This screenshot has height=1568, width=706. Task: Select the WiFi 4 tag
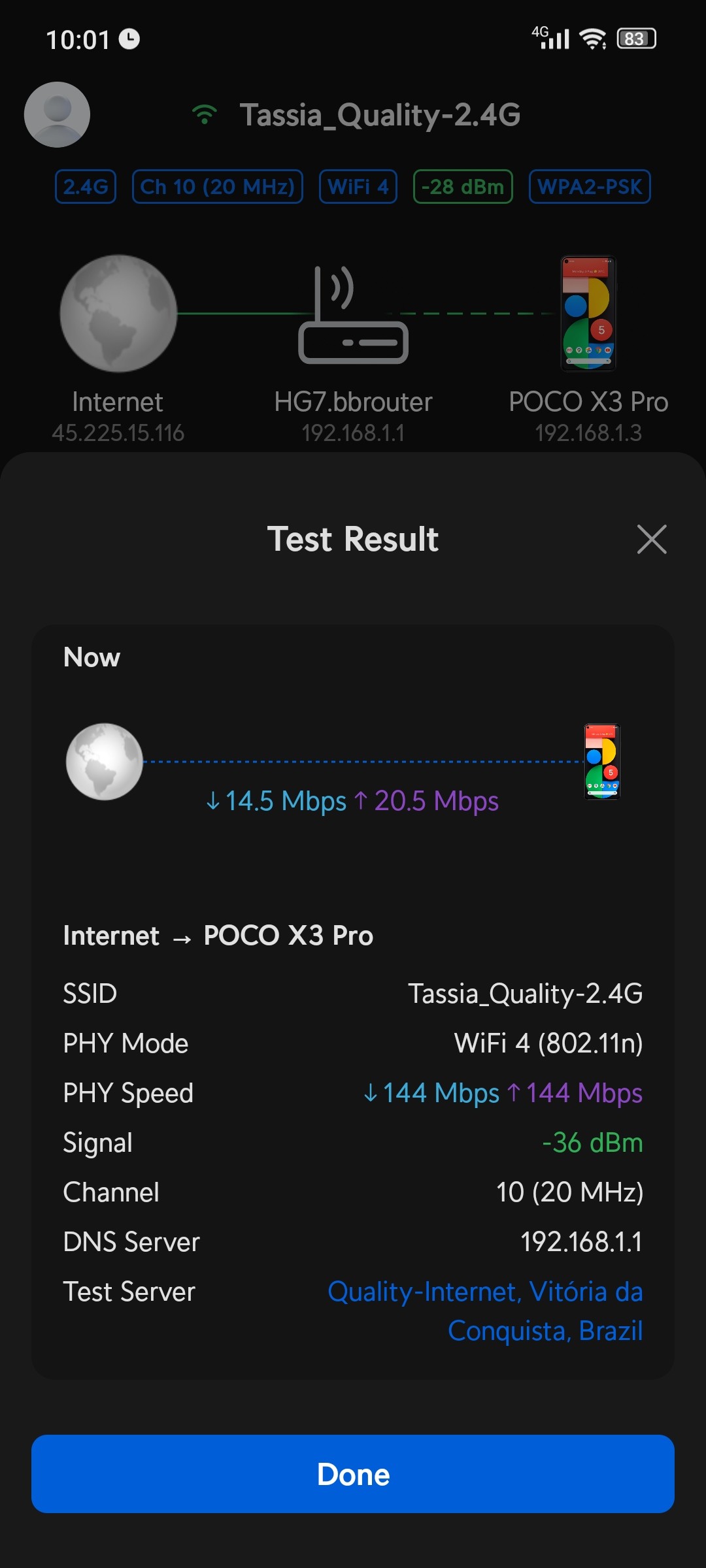pyautogui.click(x=358, y=187)
